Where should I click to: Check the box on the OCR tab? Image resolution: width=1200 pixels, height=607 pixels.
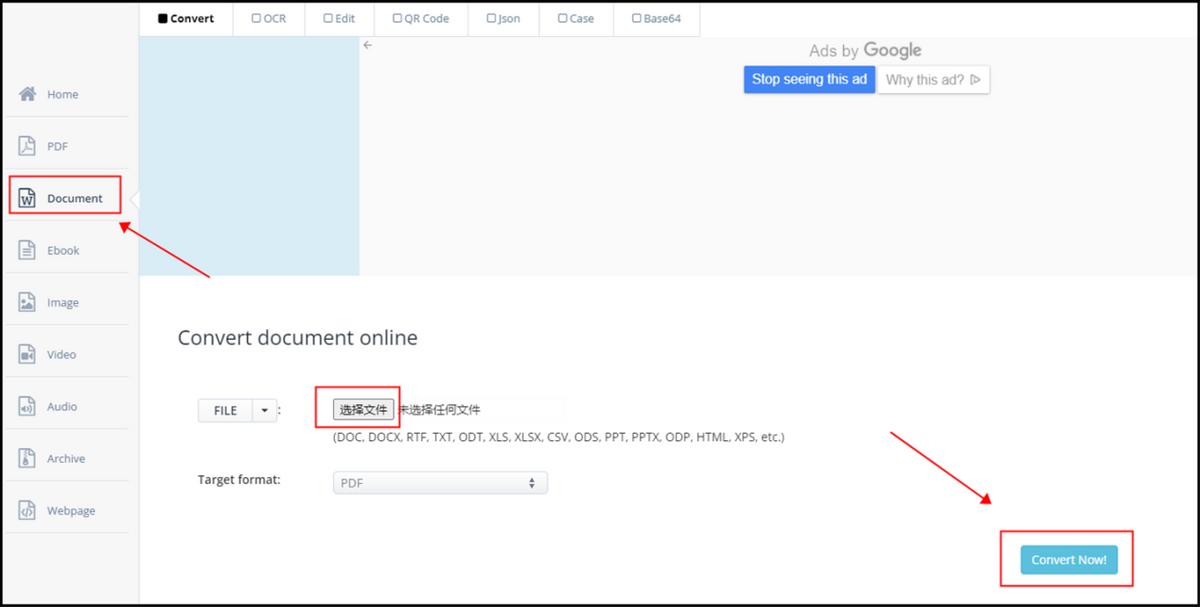click(254, 17)
